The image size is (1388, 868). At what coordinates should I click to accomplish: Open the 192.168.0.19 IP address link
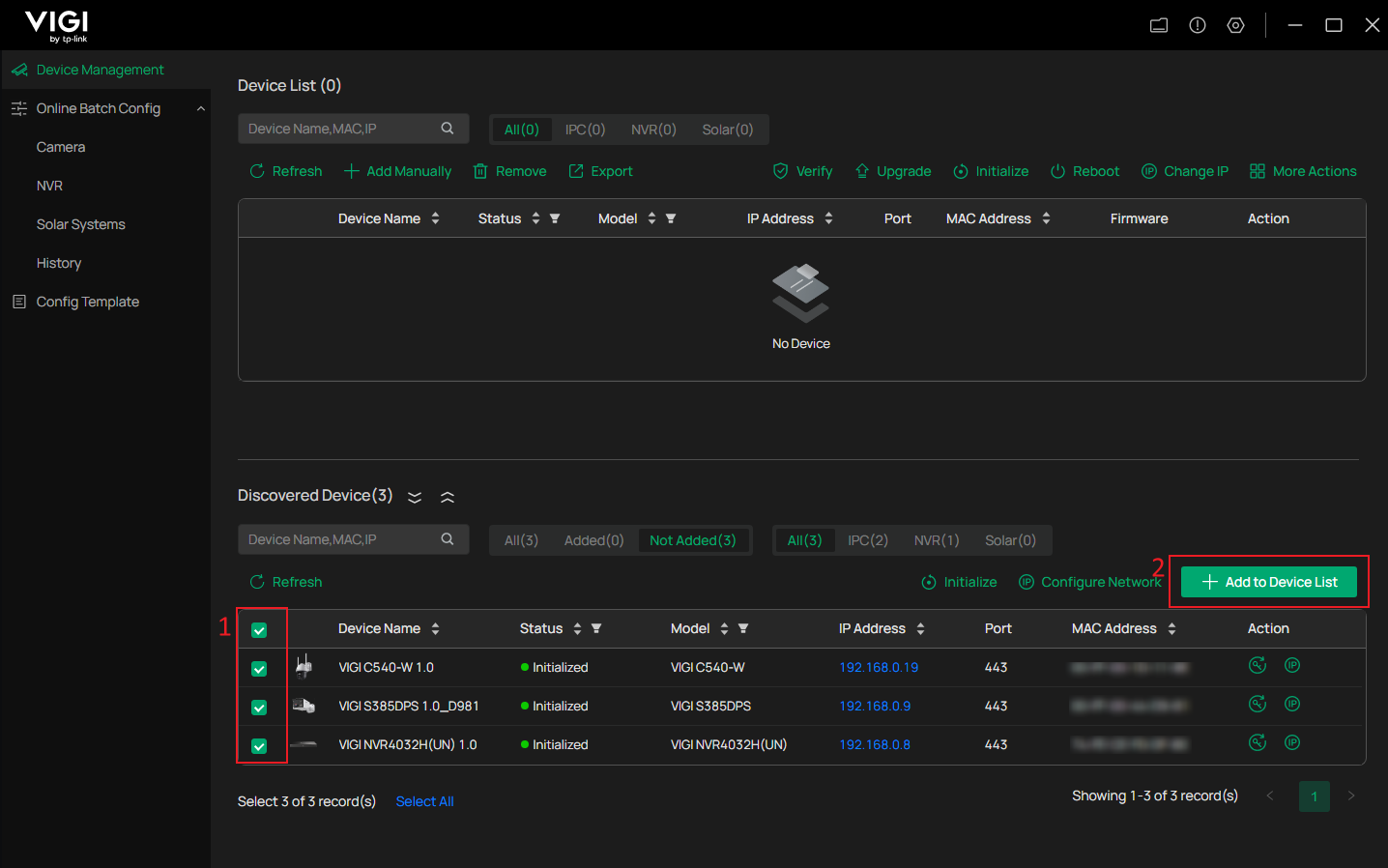point(879,667)
